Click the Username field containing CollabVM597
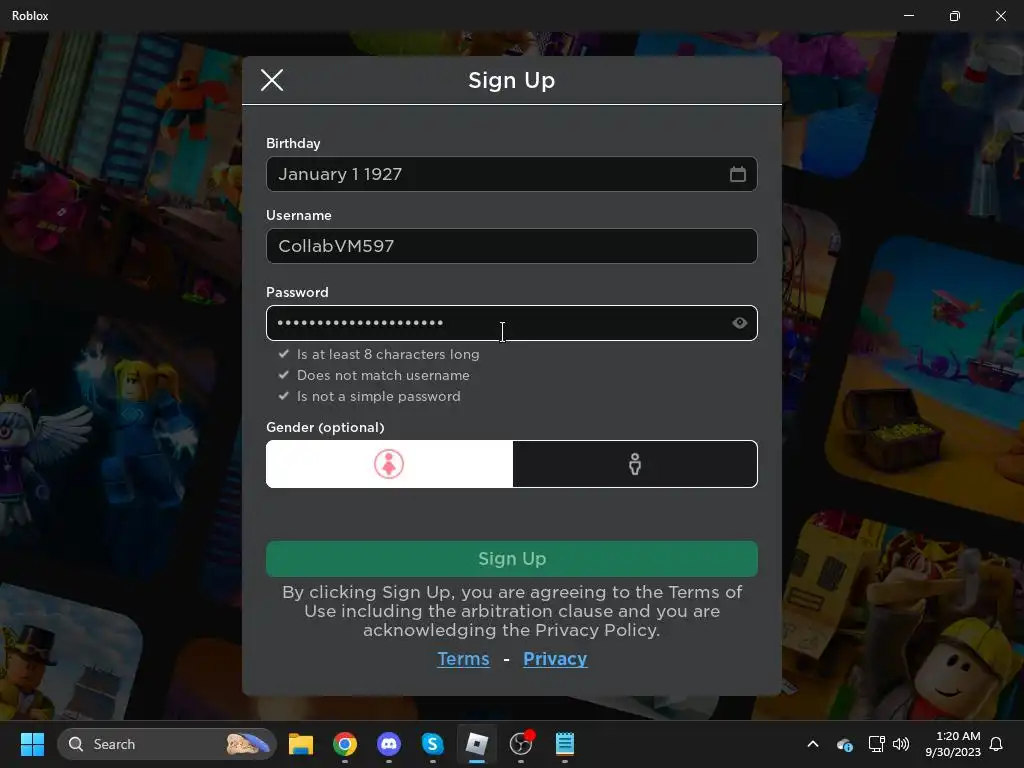The width and height of the screenshot is (1024, 768). [511, 246]
